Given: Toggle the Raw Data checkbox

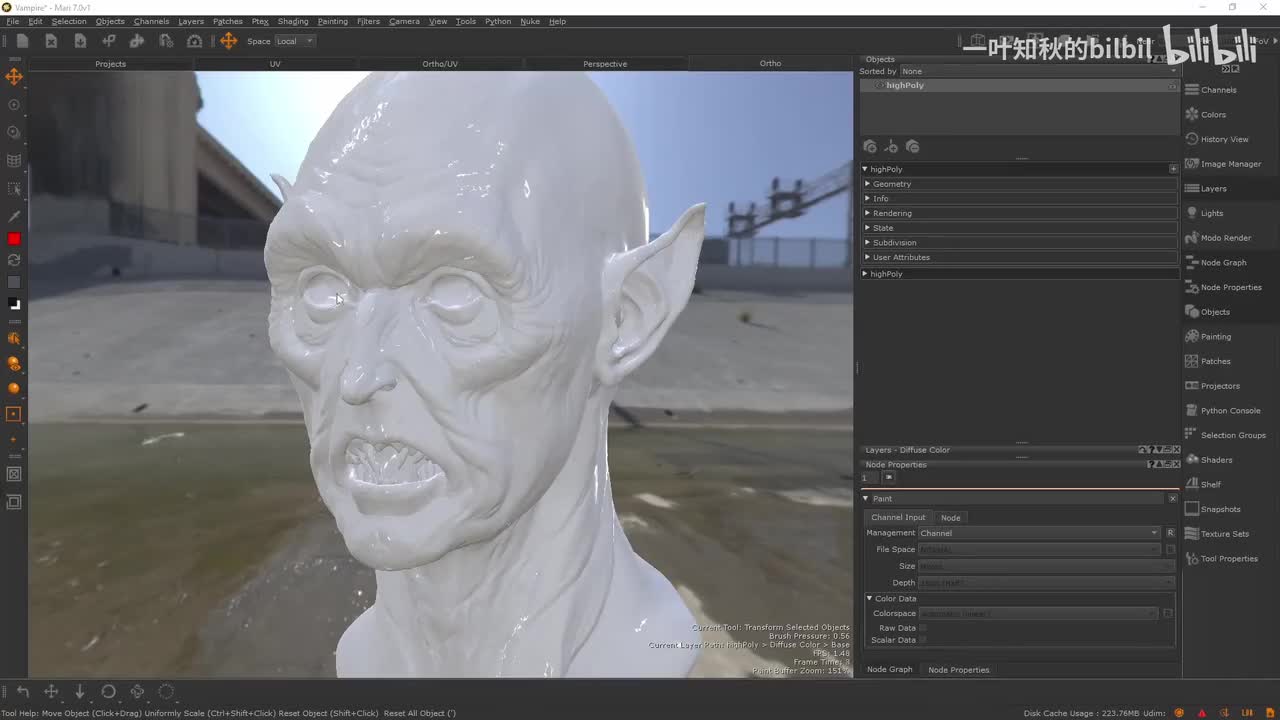Looking at the screenshot, I should 922,628.
